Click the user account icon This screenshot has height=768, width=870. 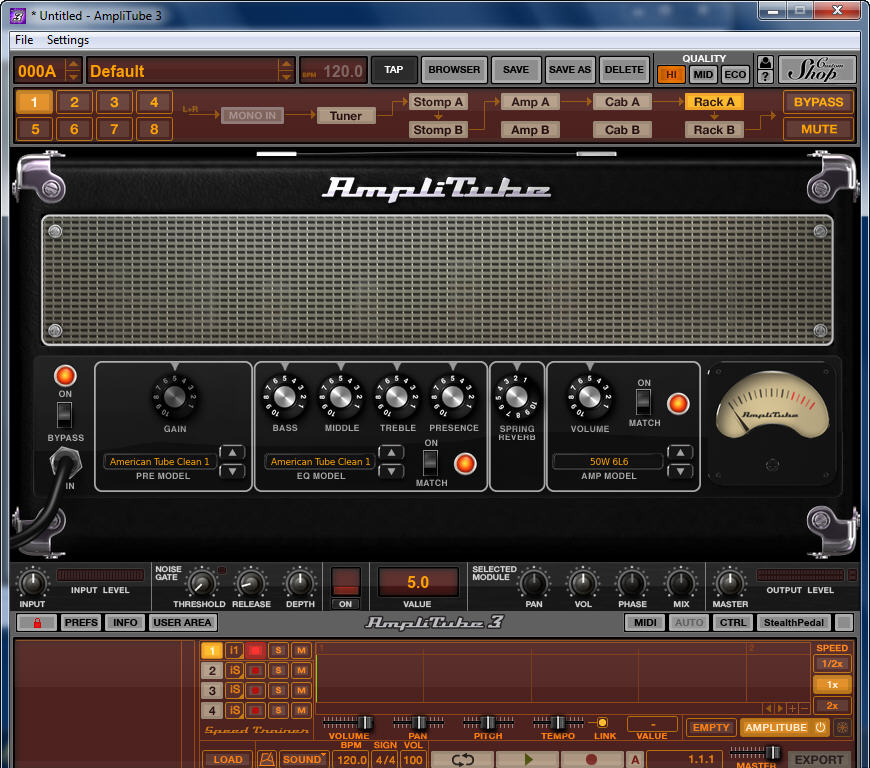[x=765, y=62]
